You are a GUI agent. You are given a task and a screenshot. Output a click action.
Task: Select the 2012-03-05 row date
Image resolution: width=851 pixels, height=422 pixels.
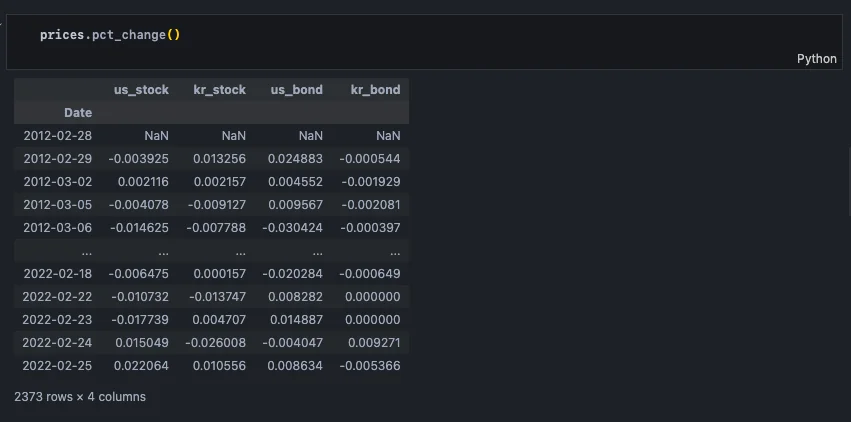[57, 205]
